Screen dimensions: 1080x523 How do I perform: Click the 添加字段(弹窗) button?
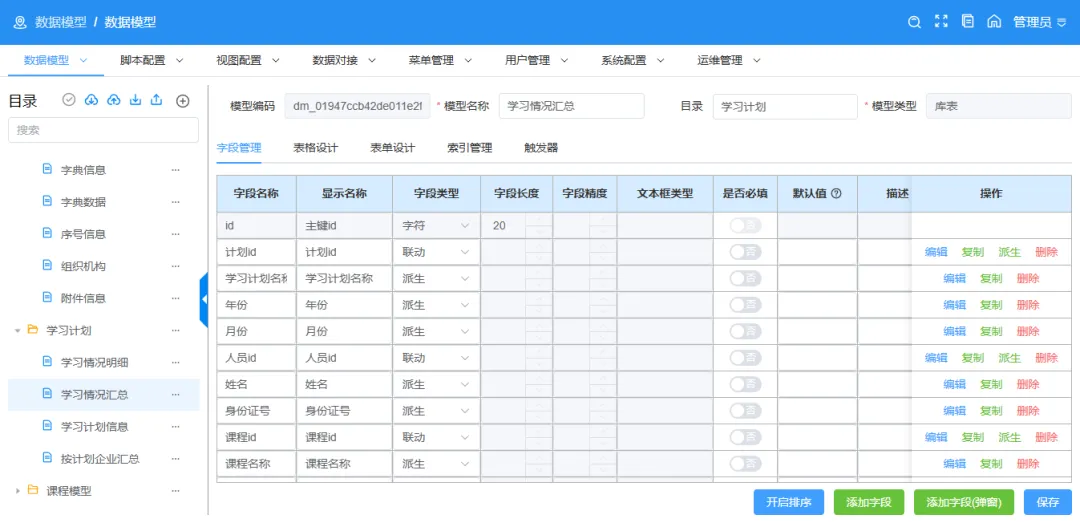964,502
